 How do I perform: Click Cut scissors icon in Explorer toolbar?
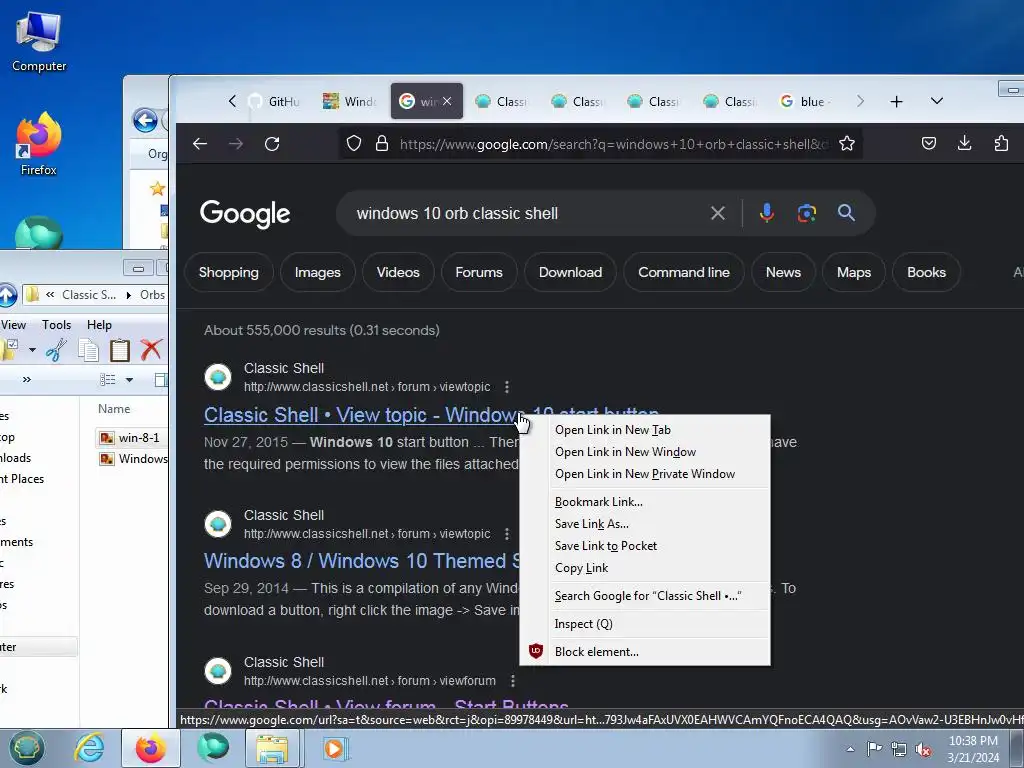click(56, 350)
